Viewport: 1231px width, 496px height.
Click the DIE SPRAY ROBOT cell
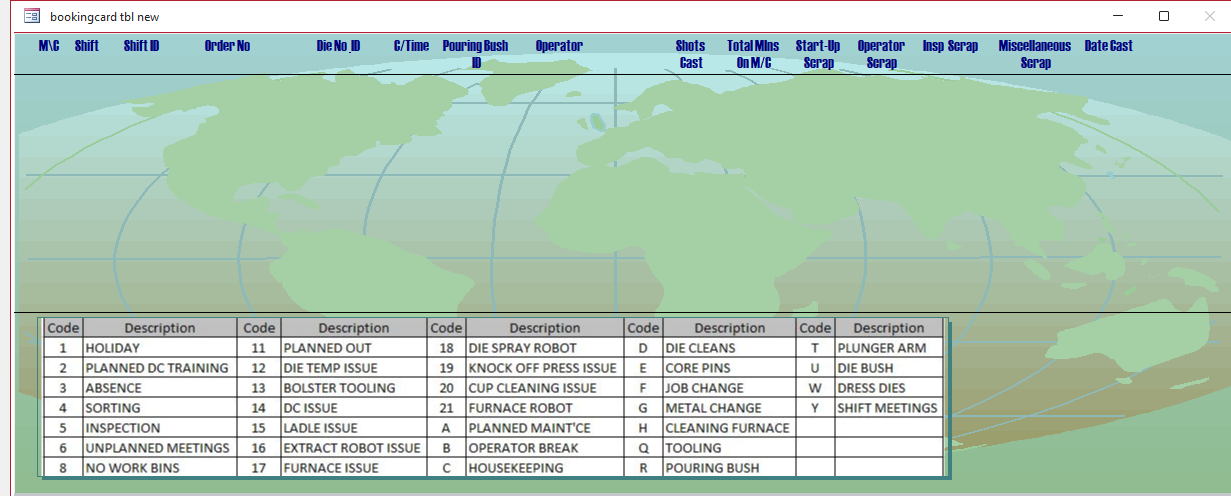[545, 348]
